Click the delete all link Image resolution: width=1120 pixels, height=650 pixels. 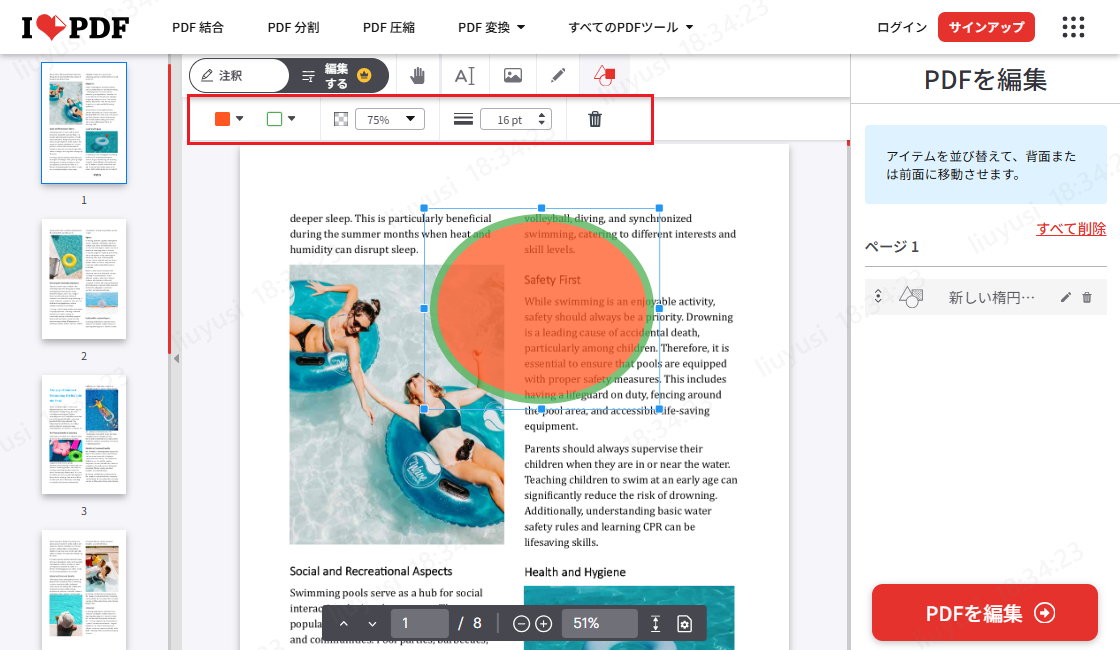[1071, 229]
